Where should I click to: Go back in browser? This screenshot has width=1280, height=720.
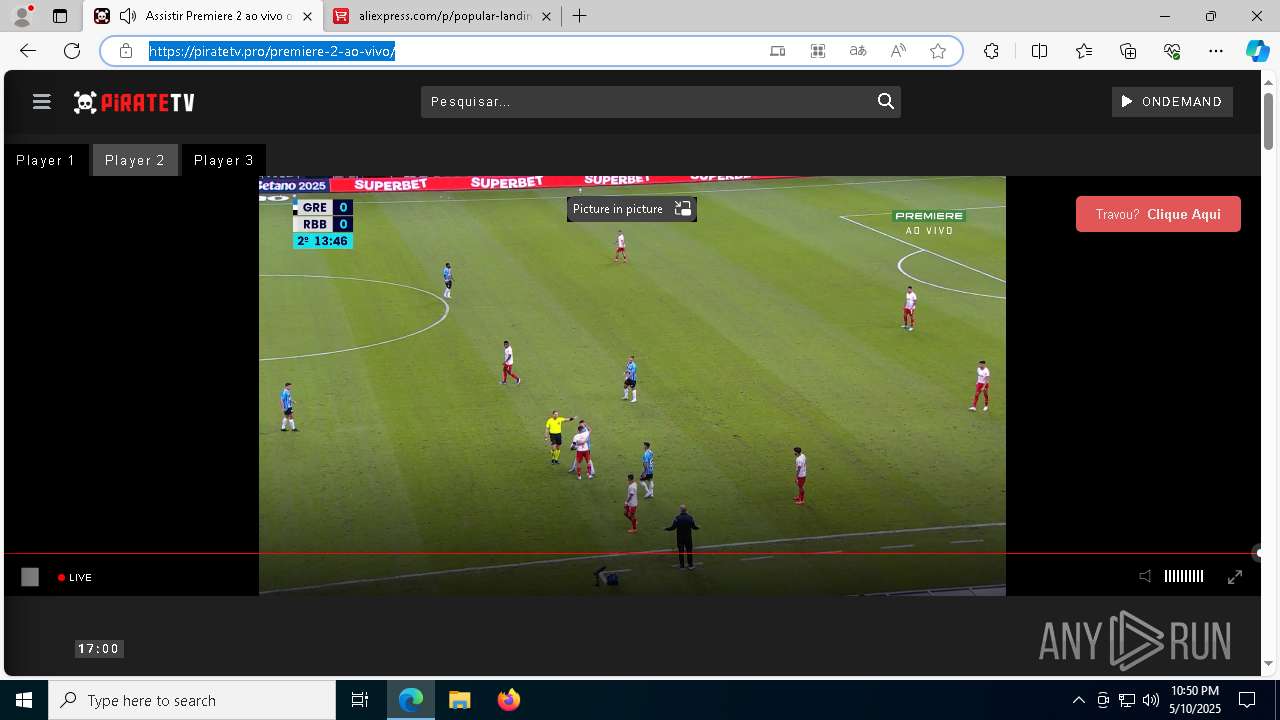28,51
